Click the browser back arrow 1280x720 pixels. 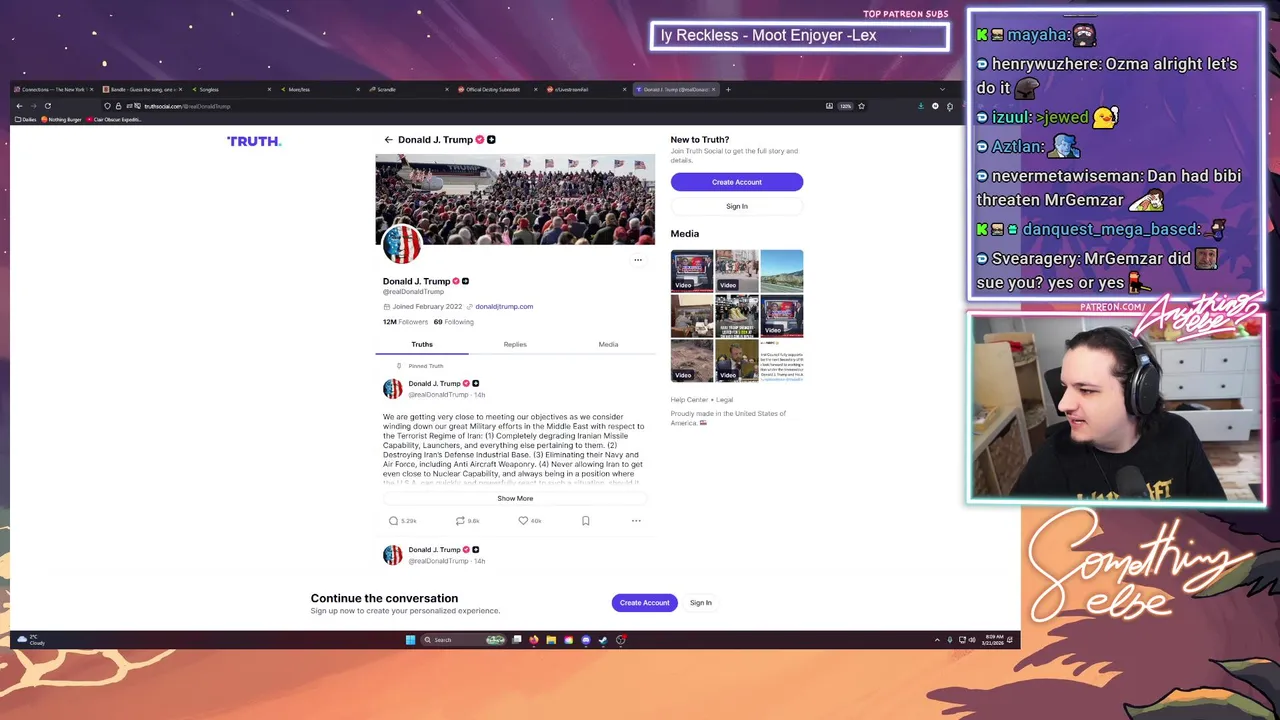click(x=19, y=106)
